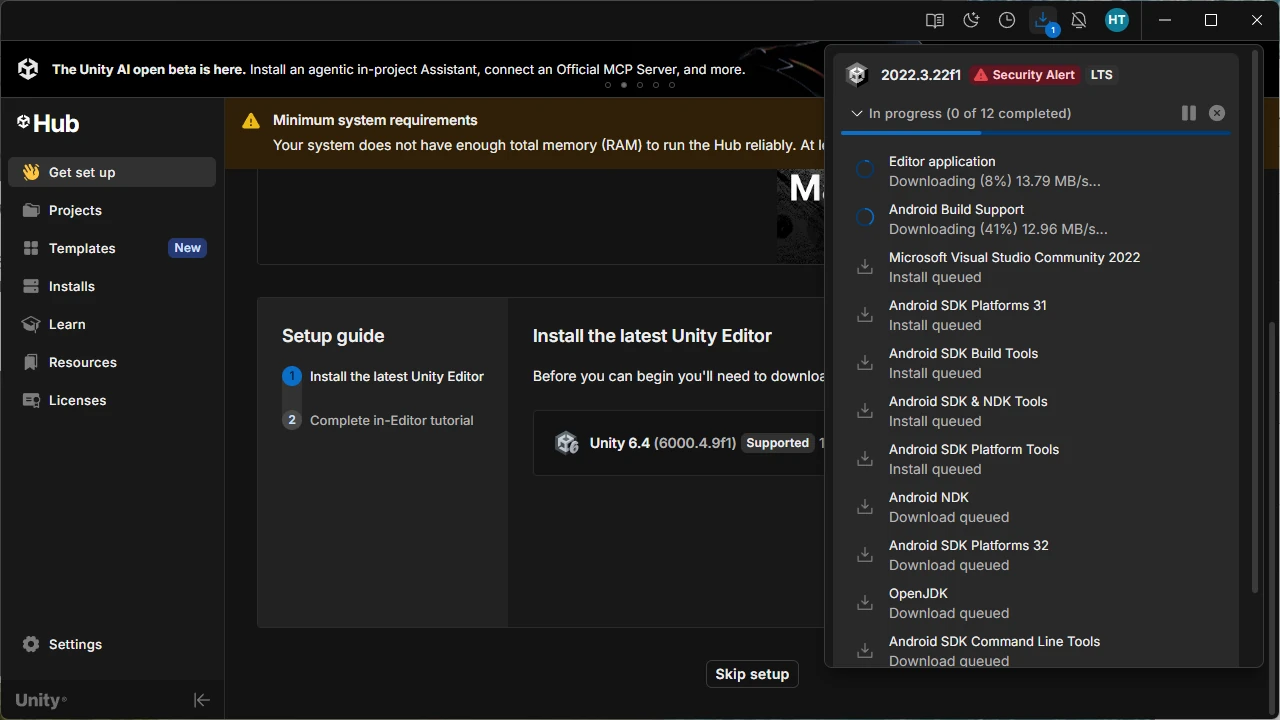This screenshot has width=1280, height=720.
Task: Click the download icon for Android SDK Platforms 31
Action: click(x=865, y=315)
